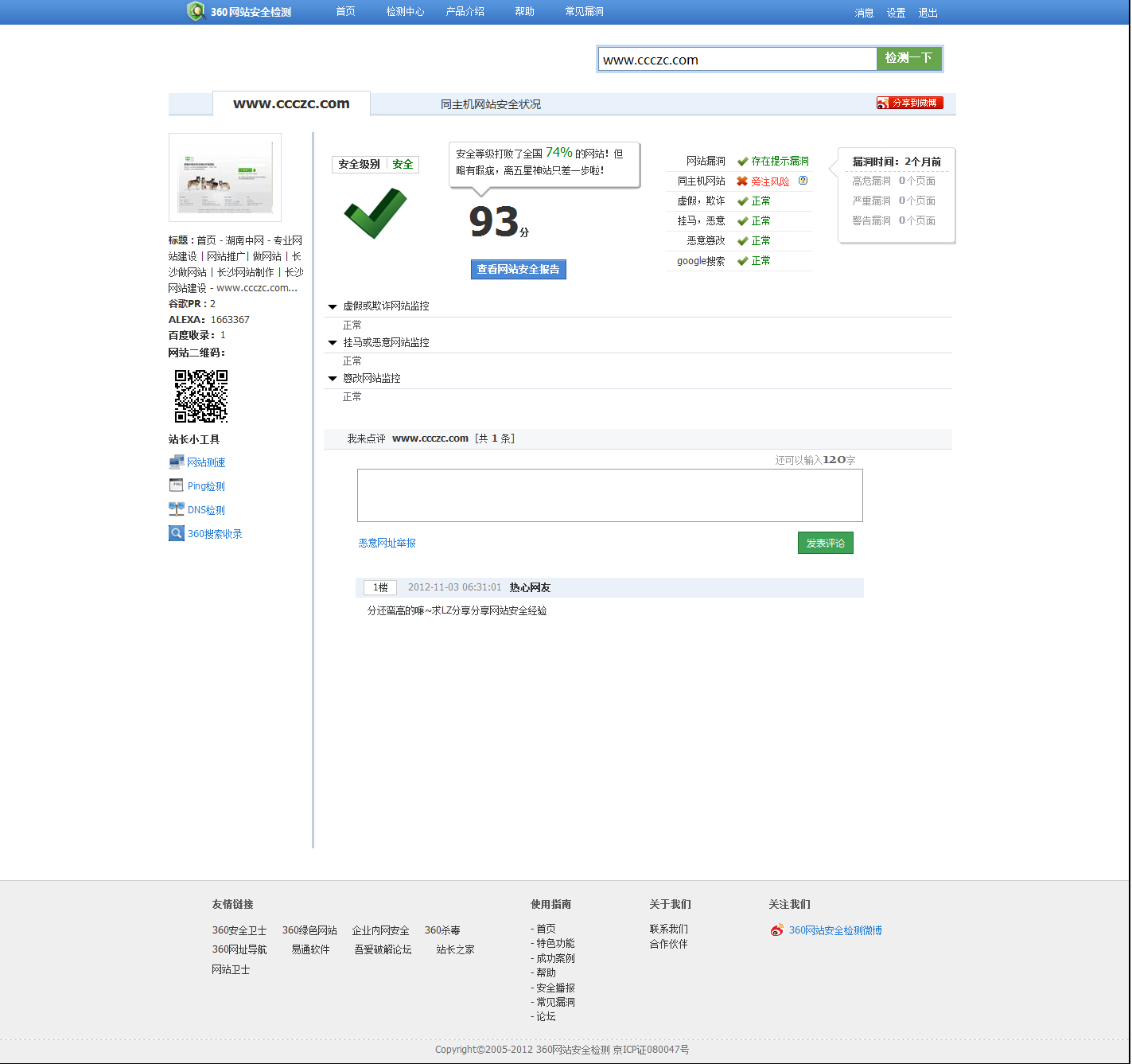Viewport: 1132px width, 1064px height.
Task: Click the DNS检测 network icon
Action: point(177,509)
